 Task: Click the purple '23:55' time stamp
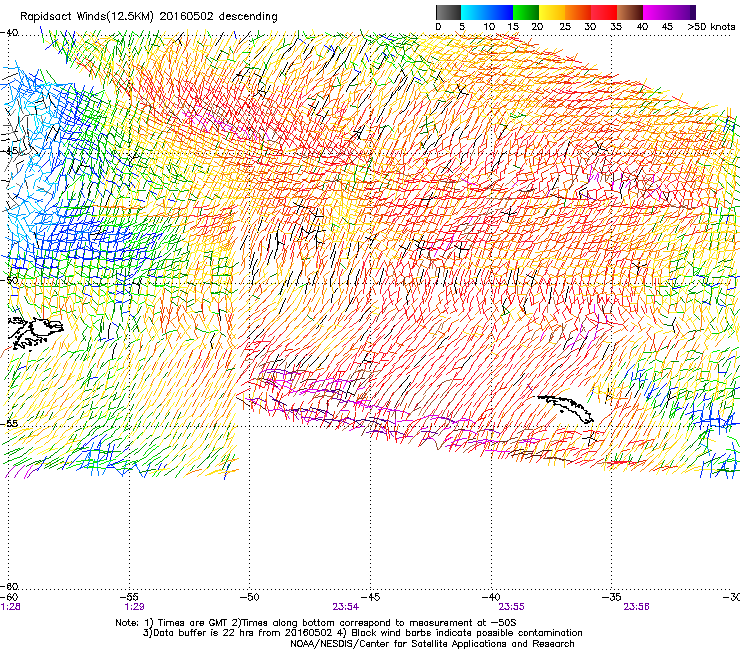(x=512, y=607)
